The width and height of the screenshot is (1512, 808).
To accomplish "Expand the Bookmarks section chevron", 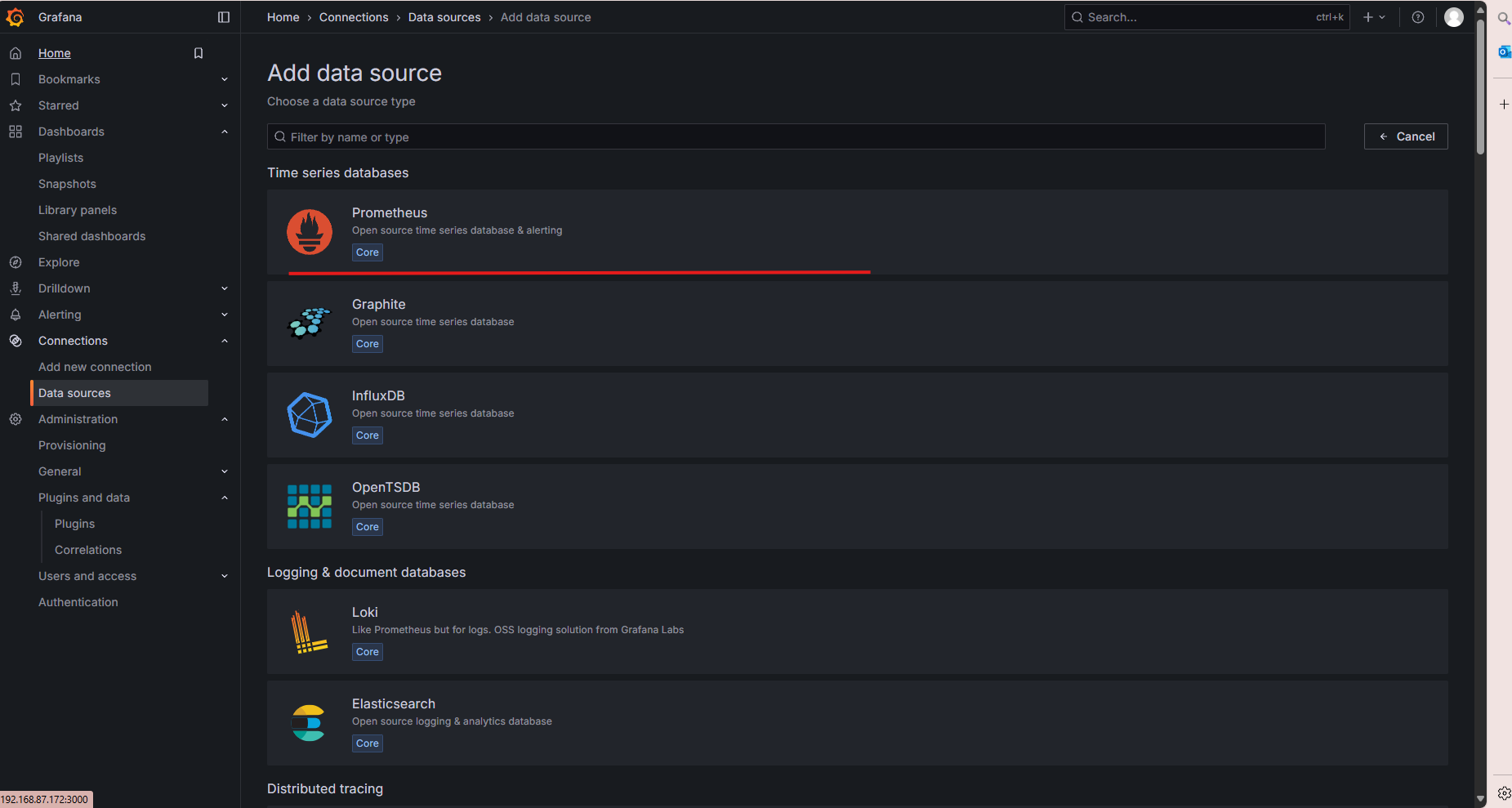I will pyautogui.click(x=225, y=79).
